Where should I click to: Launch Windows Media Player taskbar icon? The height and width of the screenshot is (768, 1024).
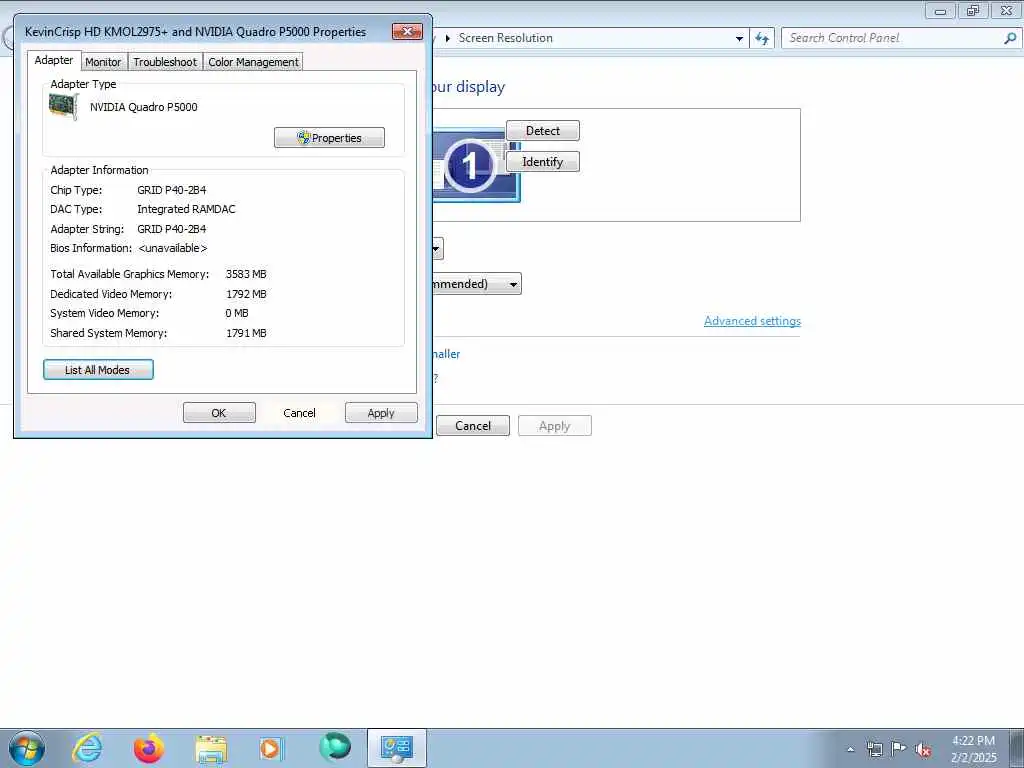tap(271, 748)
